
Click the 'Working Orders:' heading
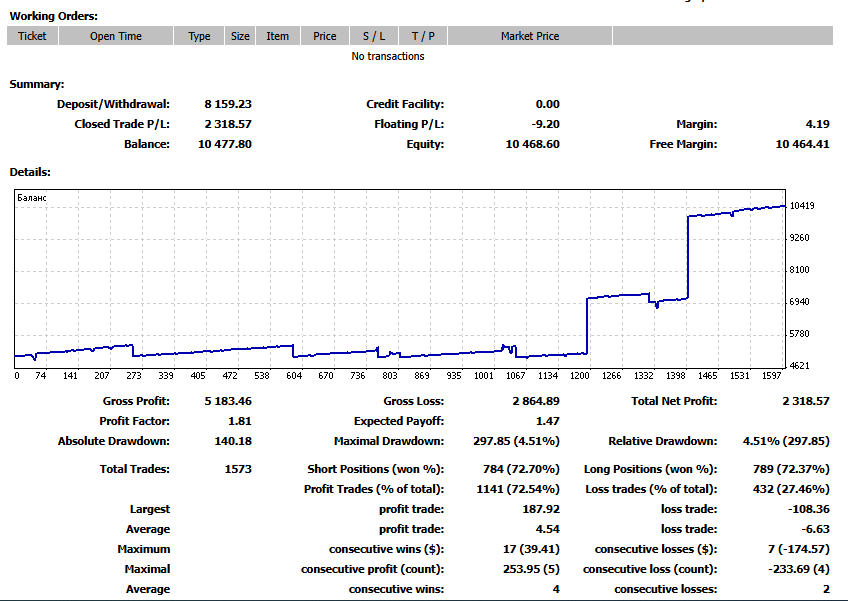click(54, 16)
